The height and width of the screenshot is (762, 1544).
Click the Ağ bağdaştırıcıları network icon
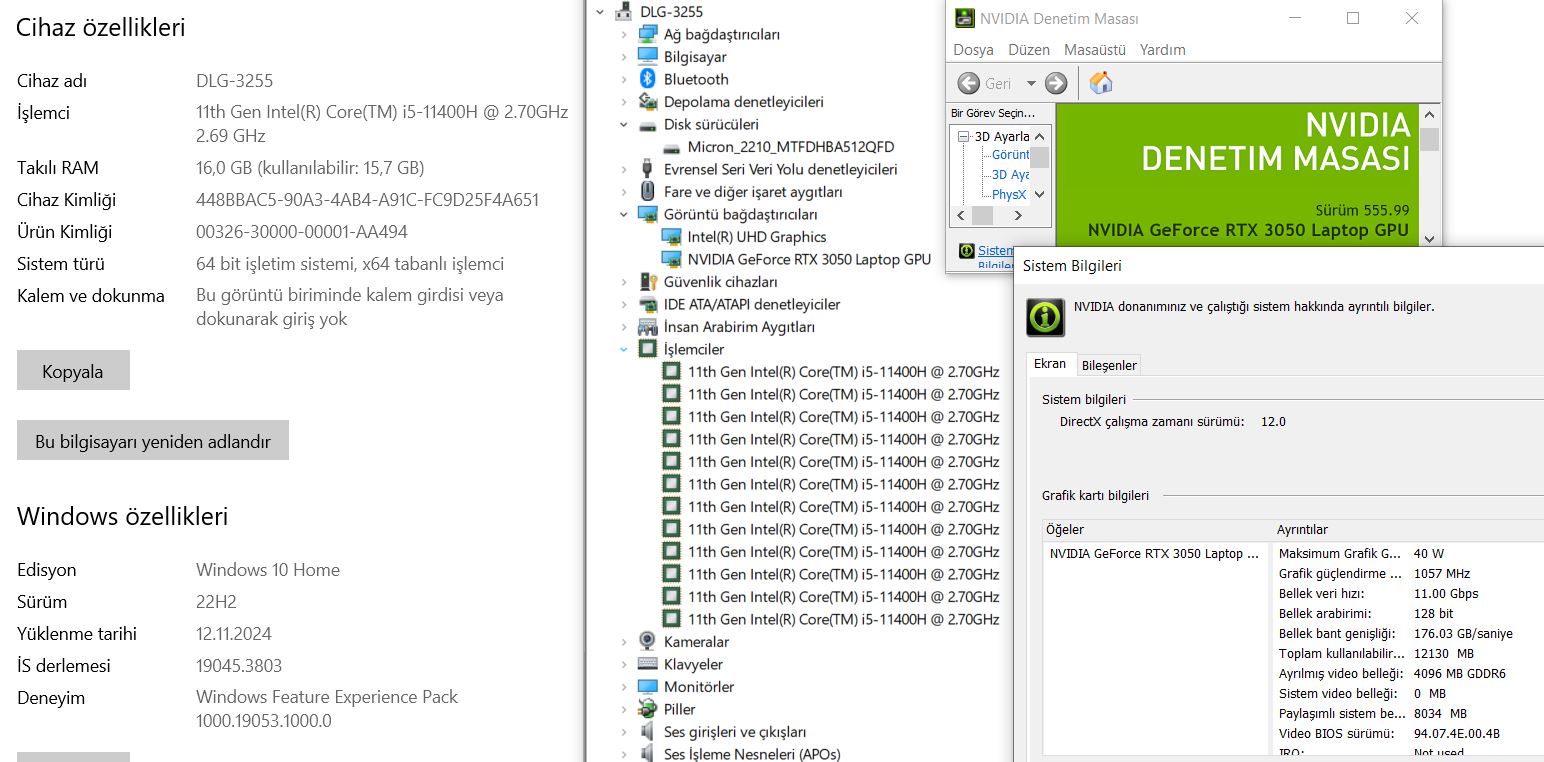(x=647, y=34)
